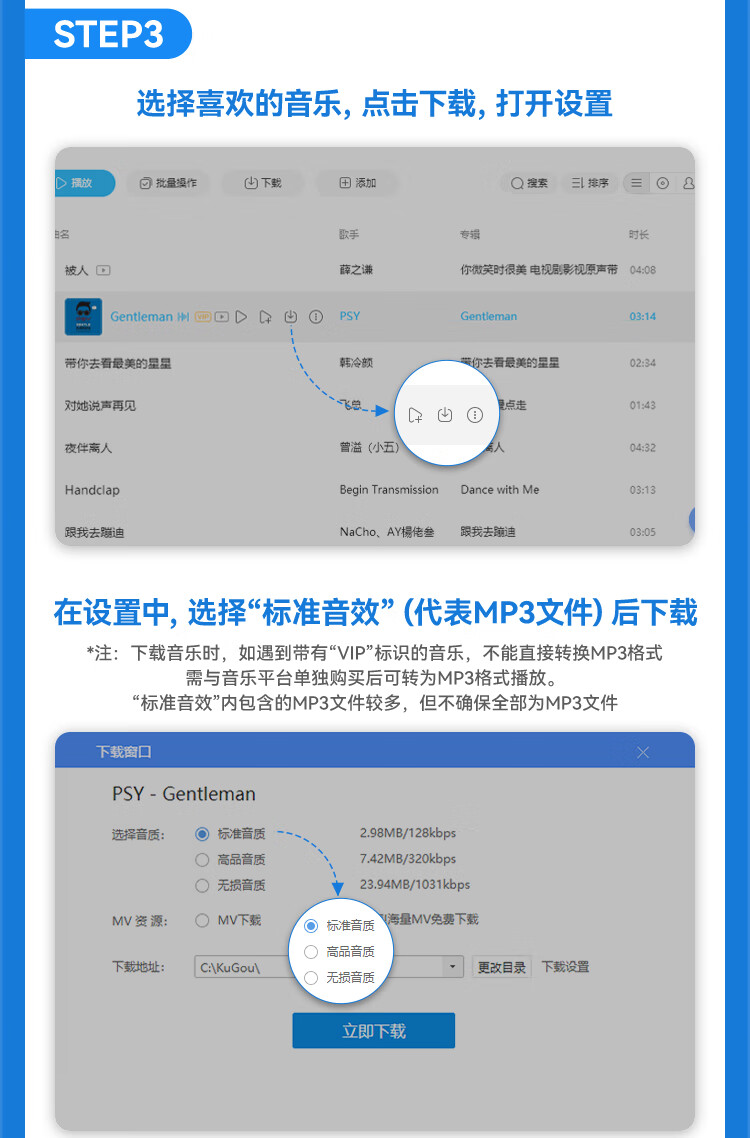The height and width of the screenshot is (1138, 750).
Task: Click the PSY - Gentleman dialog title
Action: (184, 794)
